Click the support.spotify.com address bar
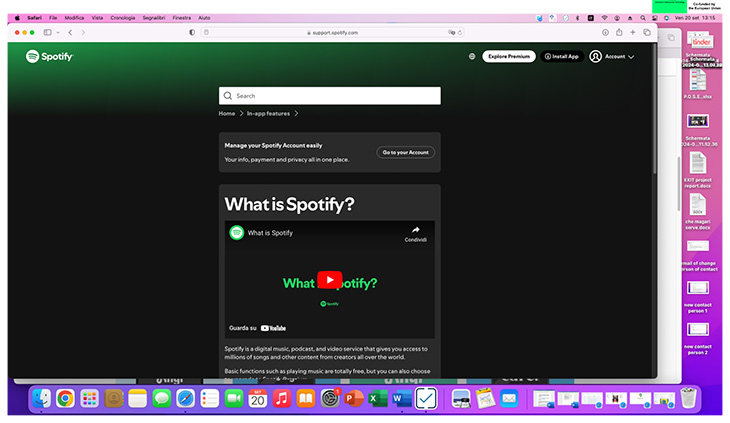The width and height of the screenshot is (730, 423). [332, 33]
